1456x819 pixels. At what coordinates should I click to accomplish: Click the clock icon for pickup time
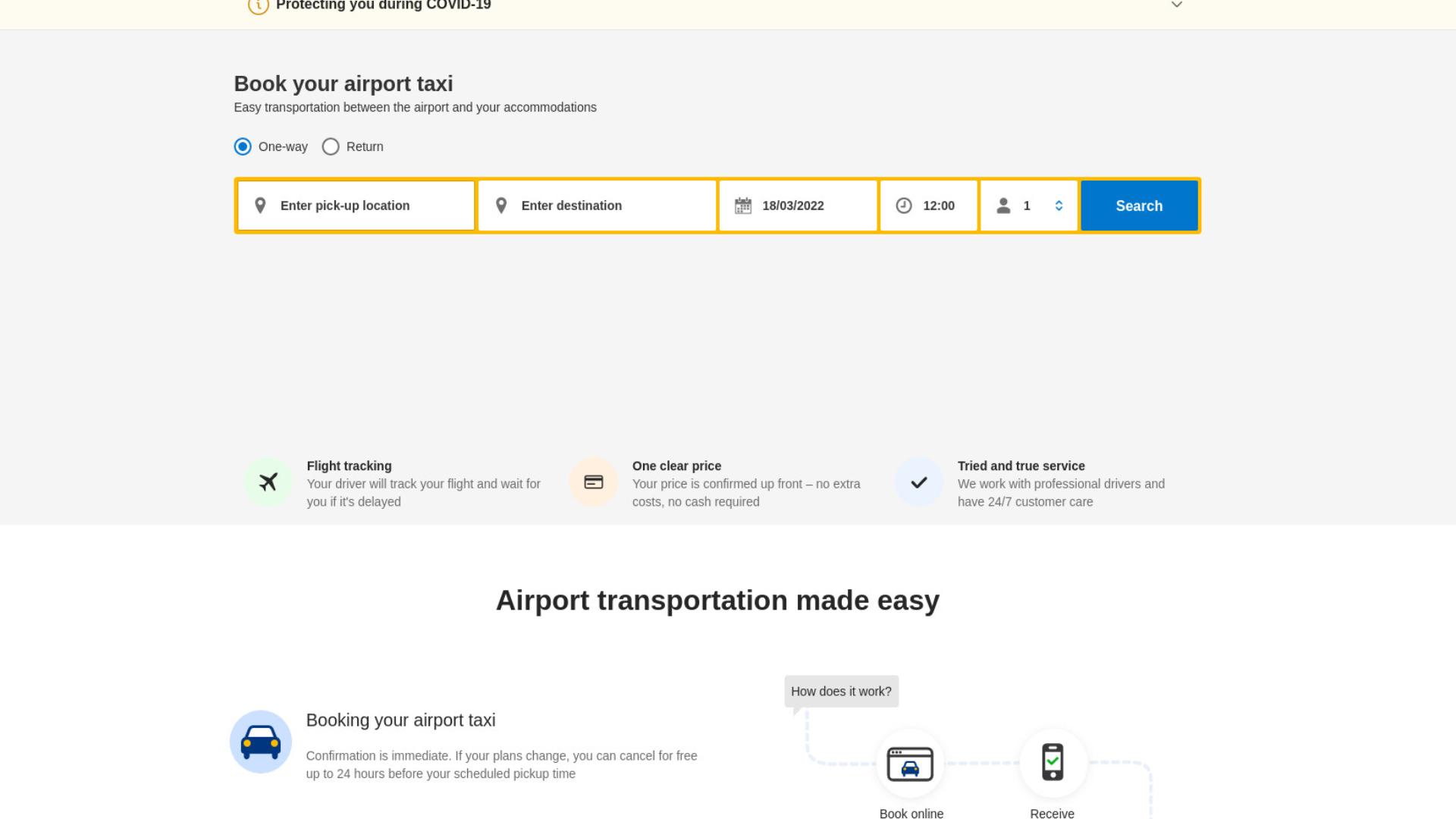point(904,206)
